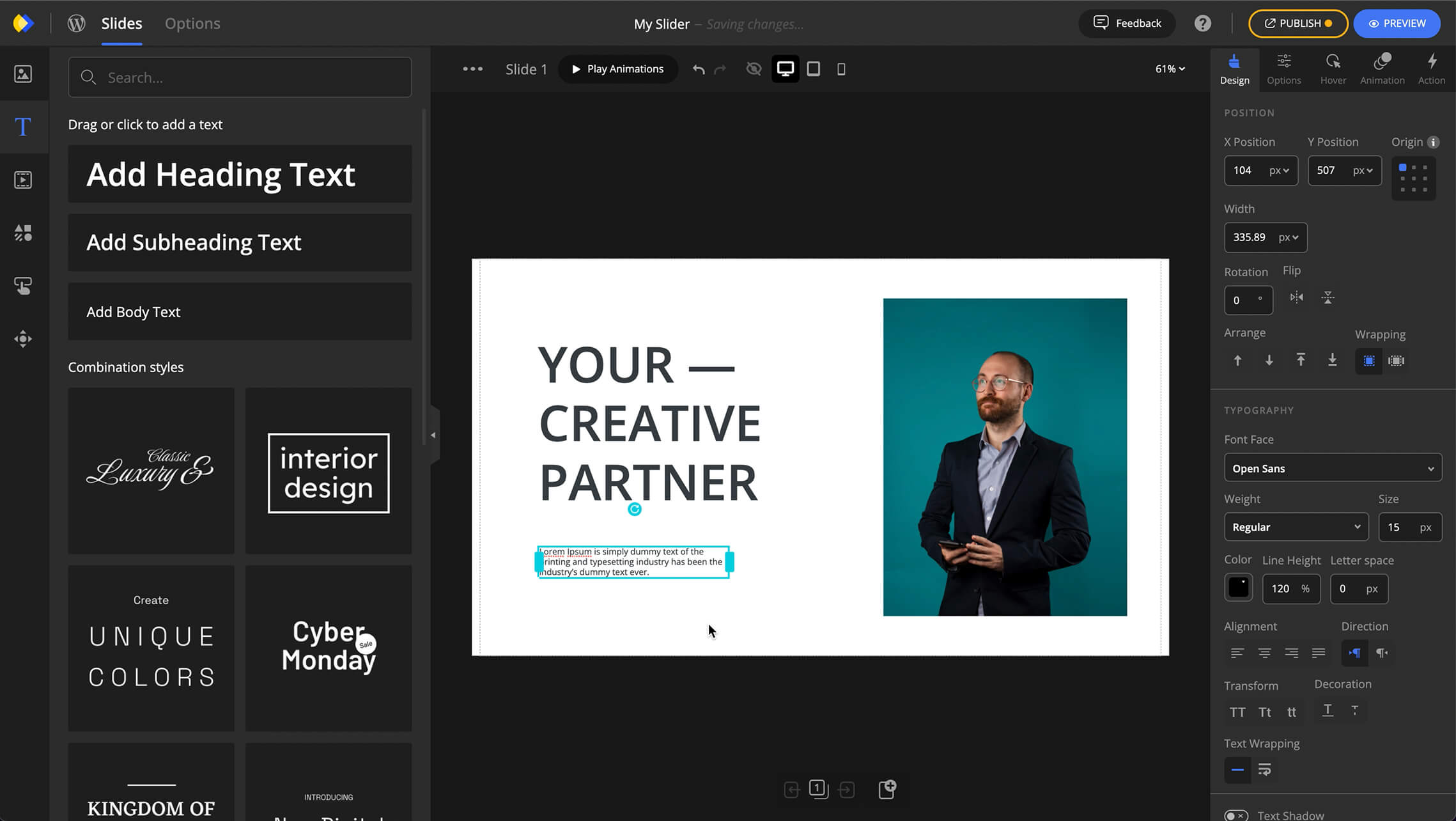Align text left
The height and width of the screenshot is (821, 1456).
tap(1237, 653)
